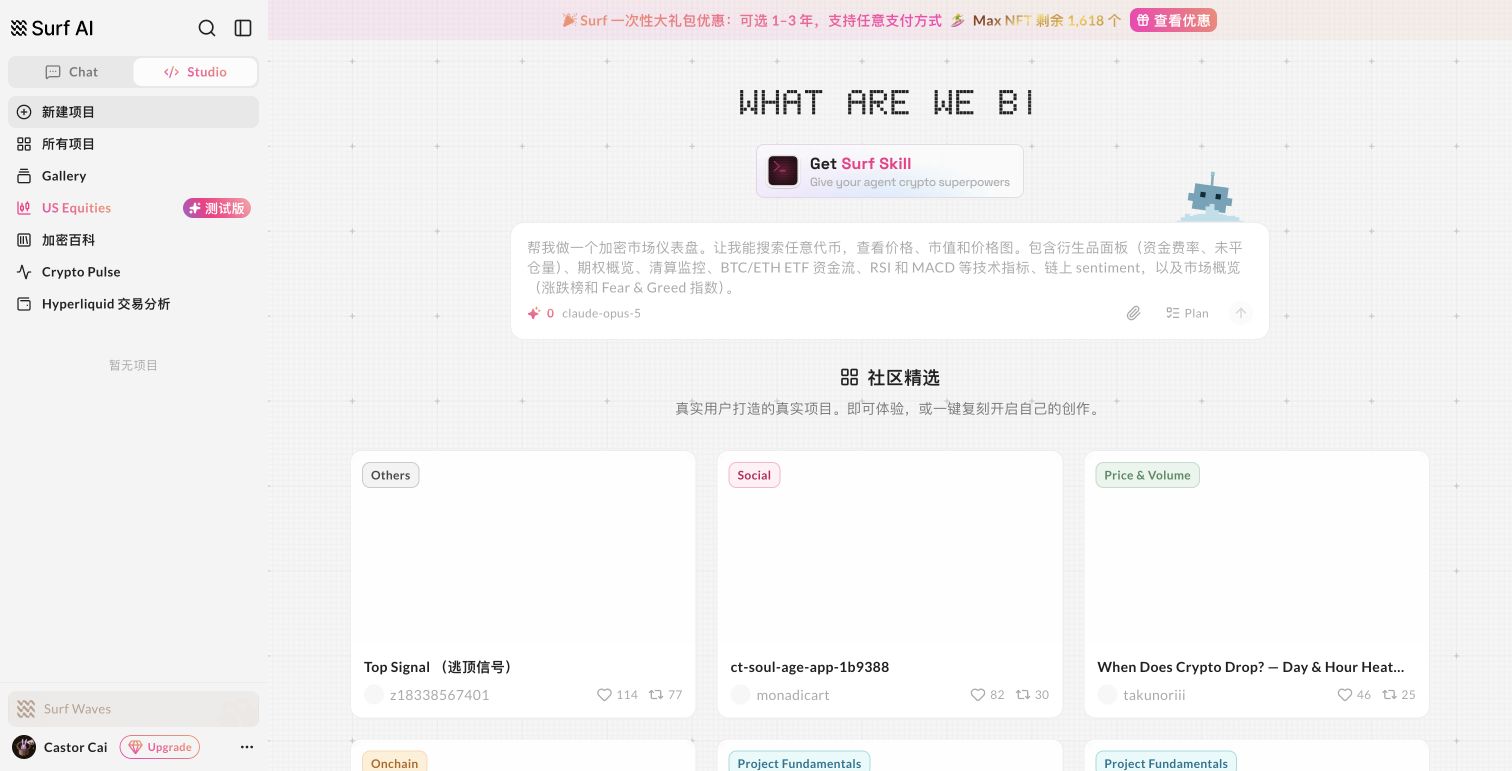Click the Onchain category tag
The width and height of the screenshot is (1512, 771).
(x=394, y=763)
